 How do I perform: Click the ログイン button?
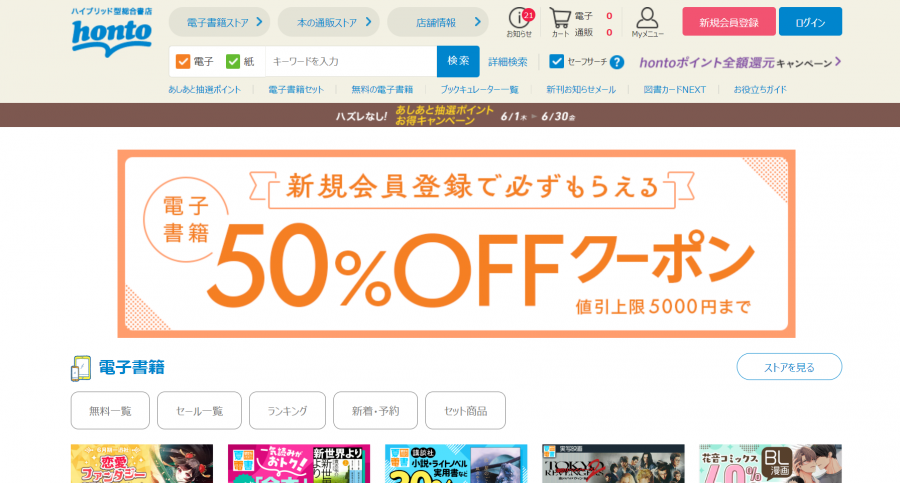pyautogui.click(x=810, y=22)
